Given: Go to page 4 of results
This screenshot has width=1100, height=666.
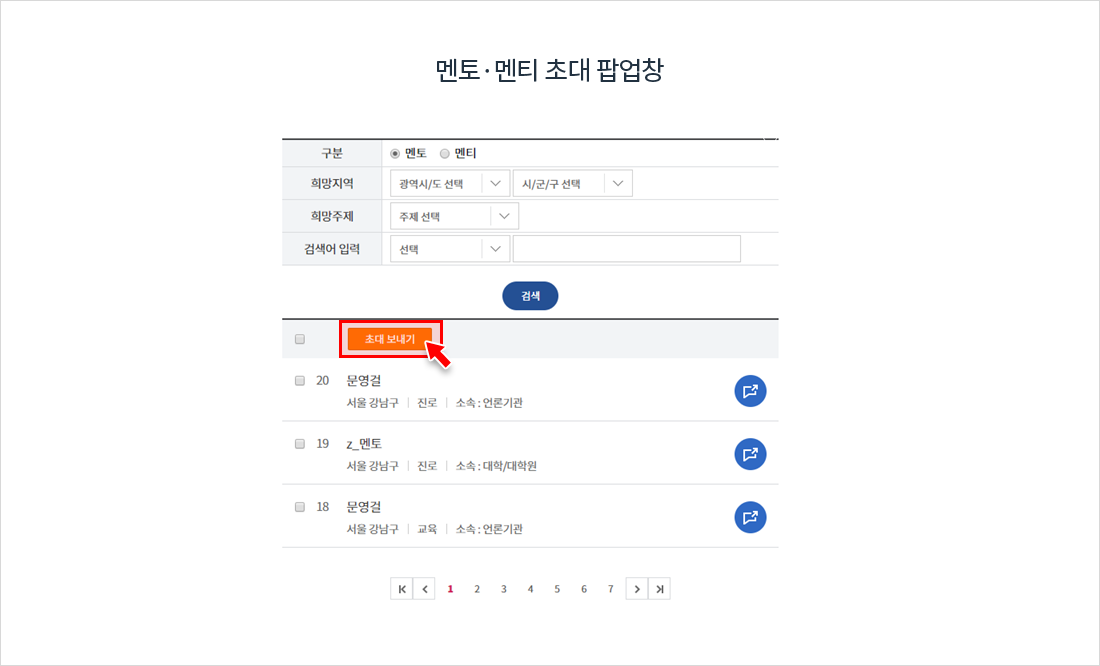Looking at the screenshot, I should pos(530,589).
